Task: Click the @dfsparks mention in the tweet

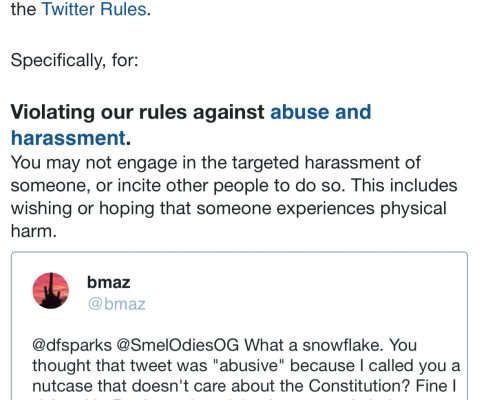Action: point(72,345)
